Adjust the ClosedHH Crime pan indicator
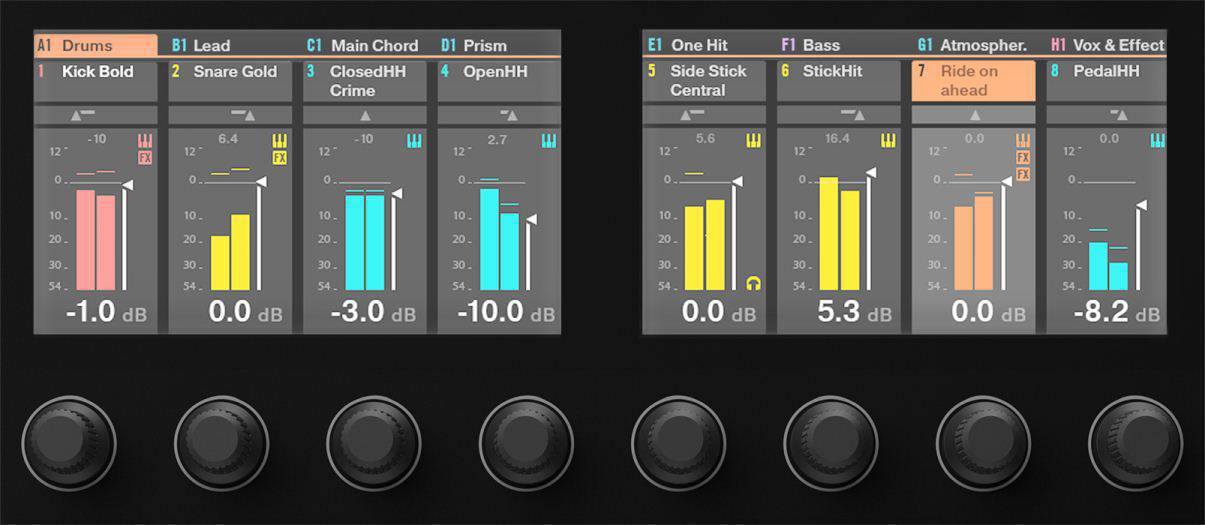Image resolution: width=1205 pixels, height=525 pixels. coord(365,115)
